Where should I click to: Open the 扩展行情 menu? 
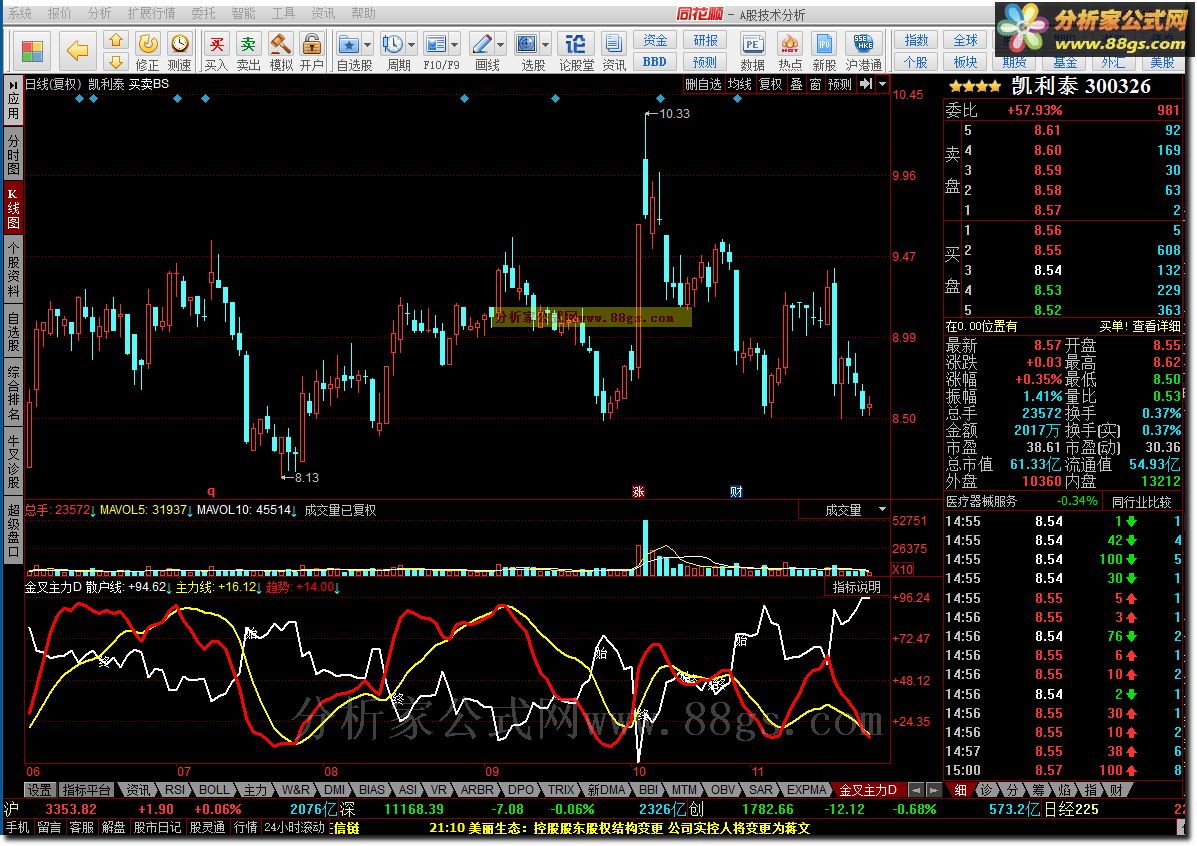point(151,13)
